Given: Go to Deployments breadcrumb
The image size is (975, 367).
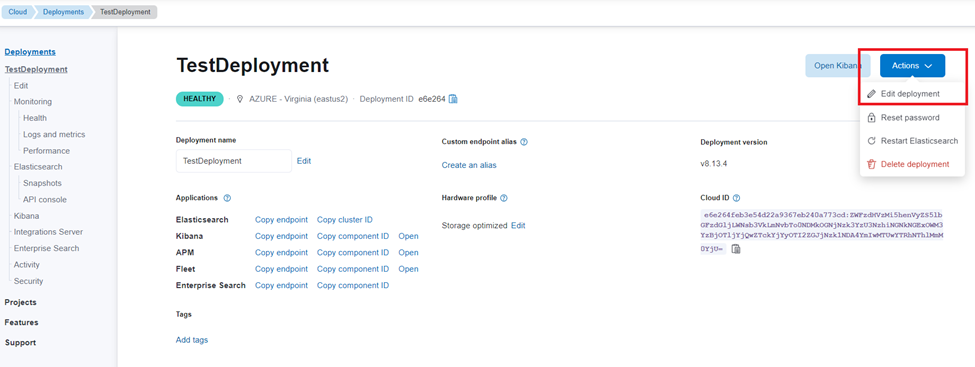Looking at the screenshot, I should click(63, 12).
